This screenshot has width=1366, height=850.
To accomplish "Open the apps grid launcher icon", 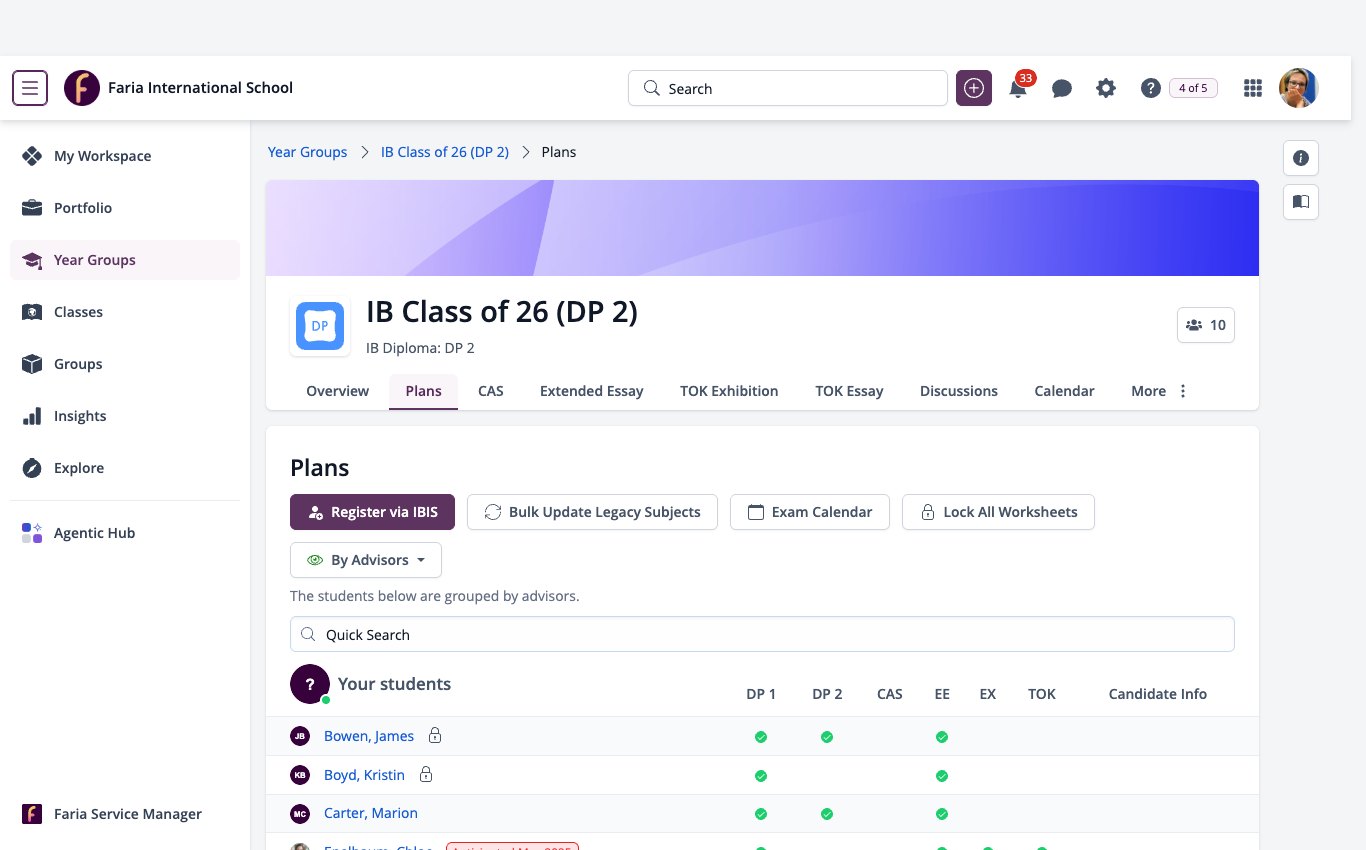I will [1252, 88].
